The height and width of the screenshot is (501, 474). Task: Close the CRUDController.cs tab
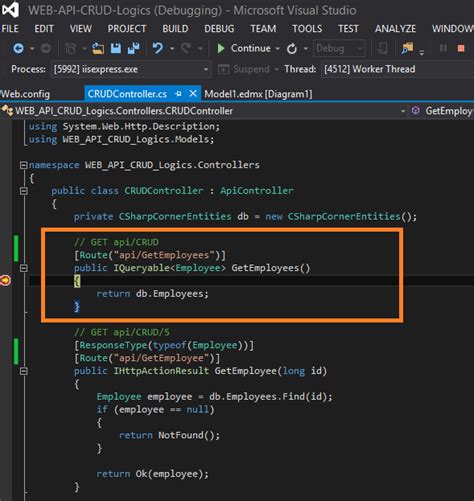click(193, 94)
